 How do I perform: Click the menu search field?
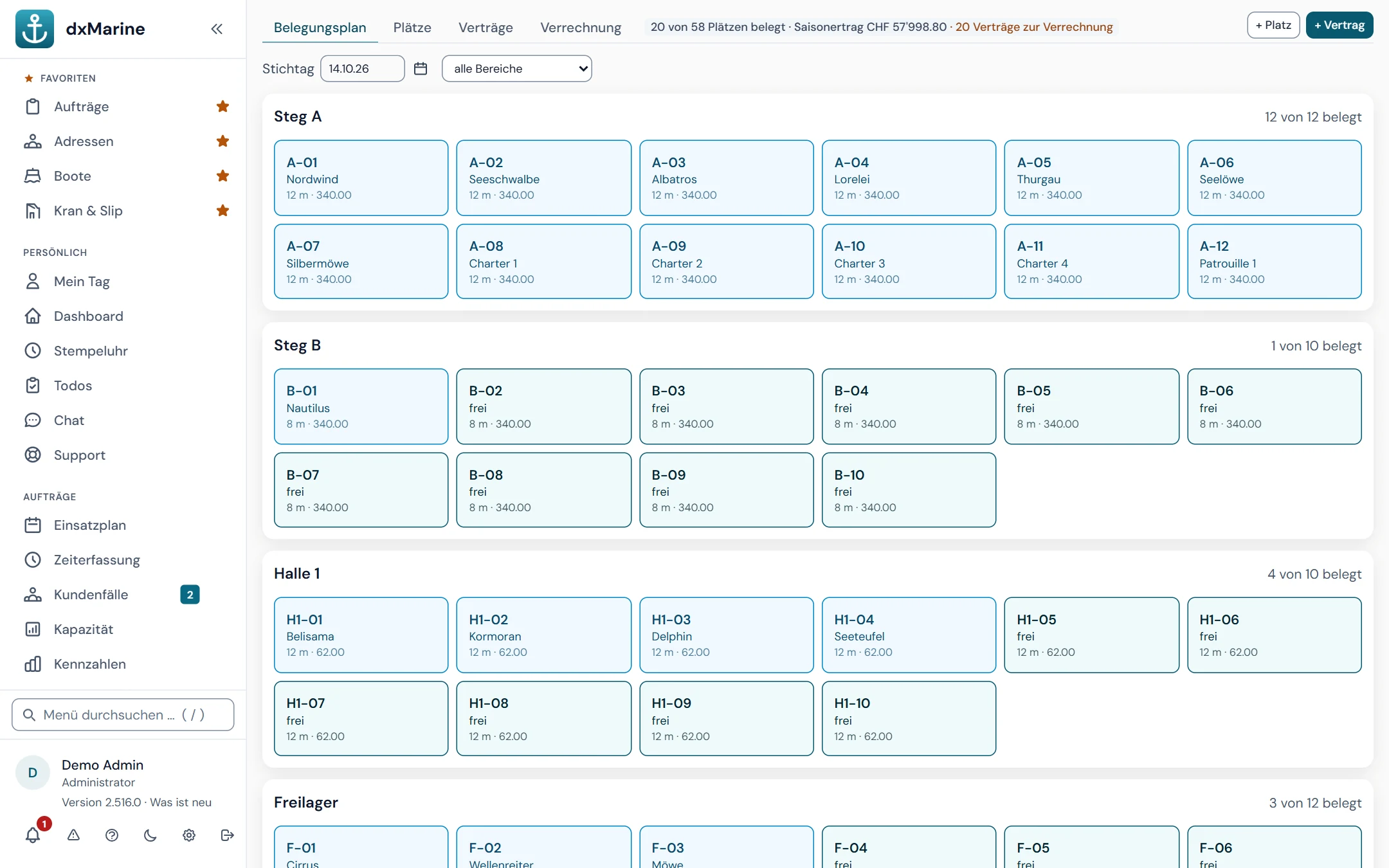(x=123, y=715)
